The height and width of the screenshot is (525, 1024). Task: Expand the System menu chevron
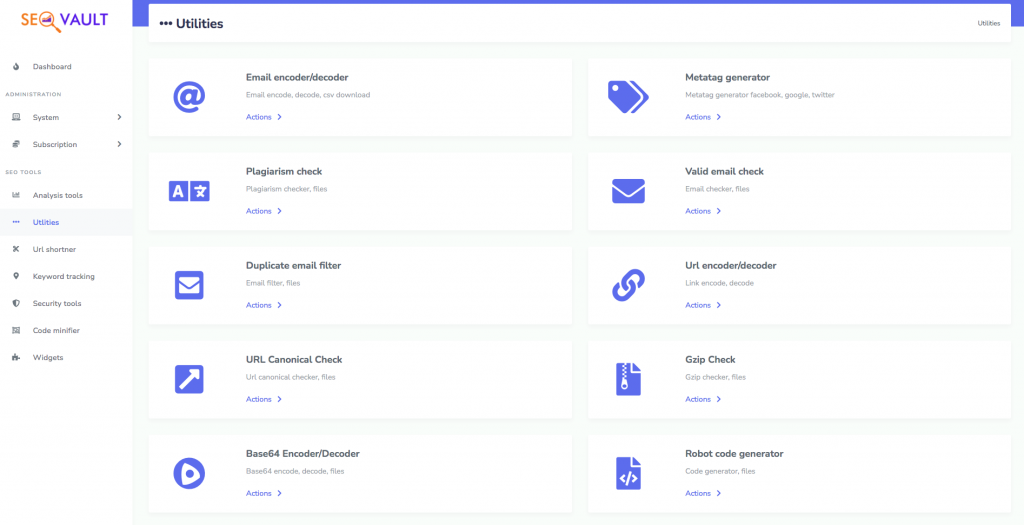click(120, 118)
